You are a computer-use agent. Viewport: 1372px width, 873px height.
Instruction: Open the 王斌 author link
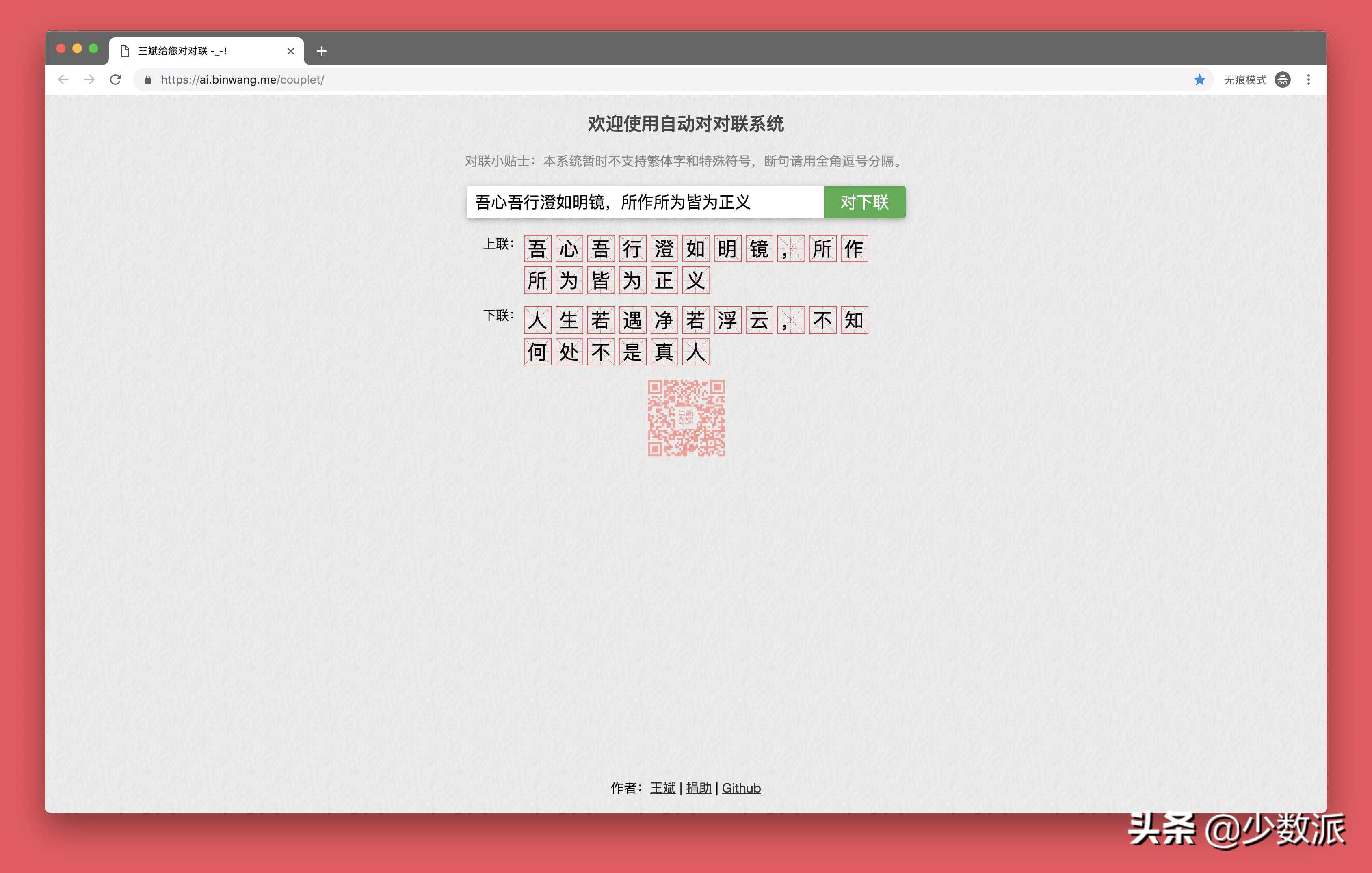click(x=662, y=788)
